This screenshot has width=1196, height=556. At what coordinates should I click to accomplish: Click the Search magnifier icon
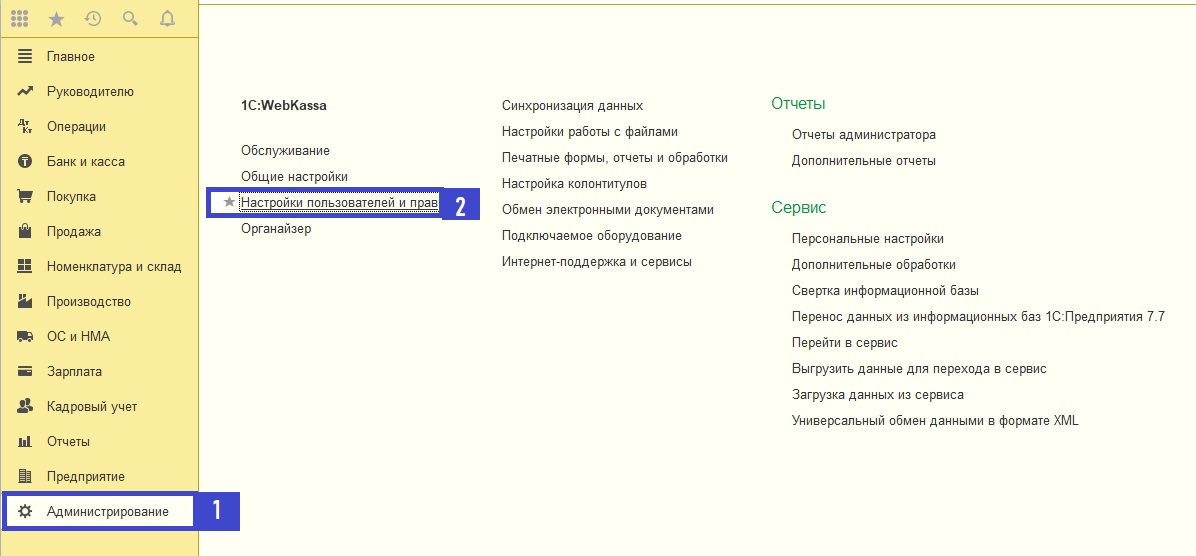click(x=130, y=19)
